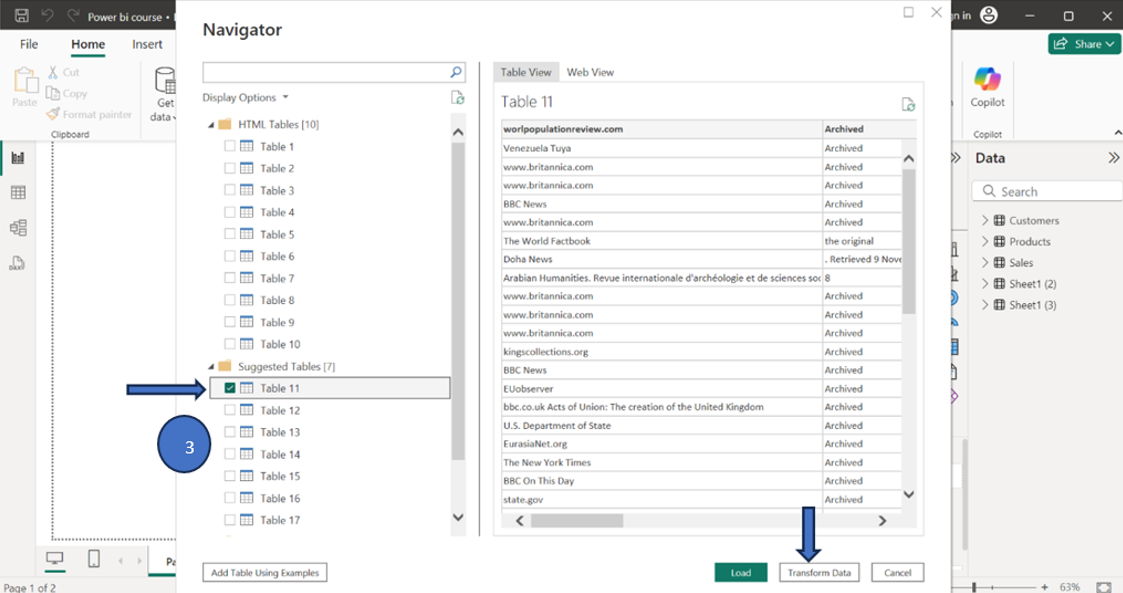Screen dimensions: 1123x593
Task: Open the Display Options dropdown
Action: 245,98
